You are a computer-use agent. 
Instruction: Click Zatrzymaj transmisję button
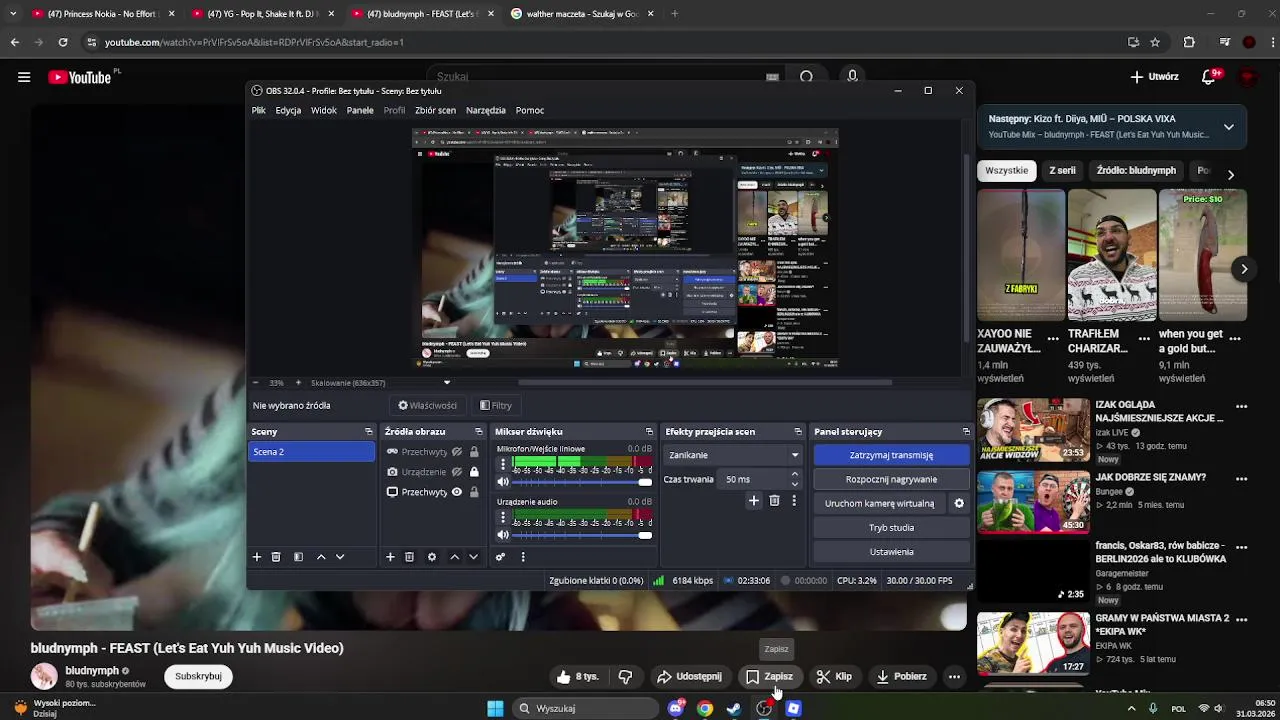[891, 455]
